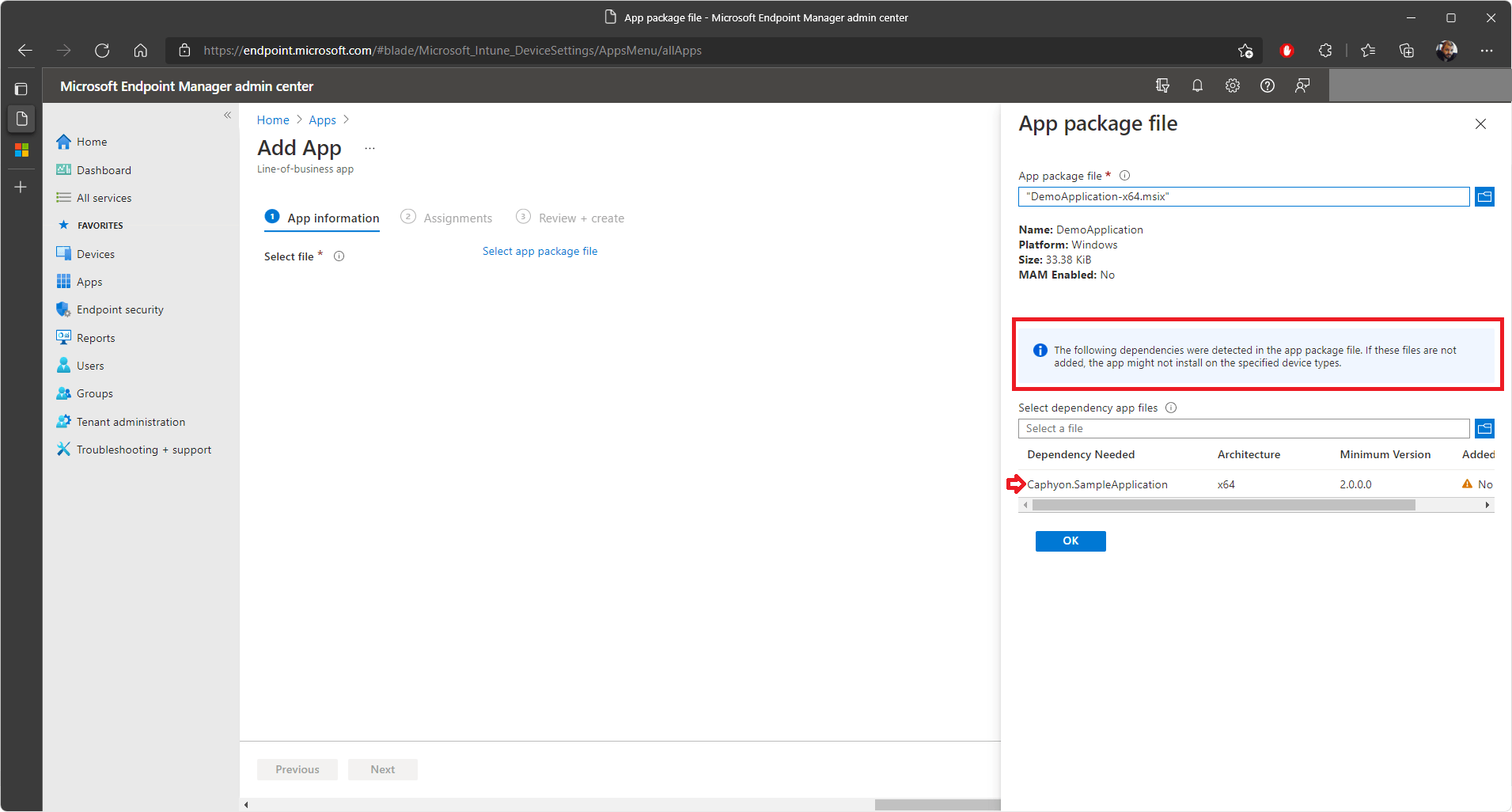Open the browser home page

[x=141, y=51]
